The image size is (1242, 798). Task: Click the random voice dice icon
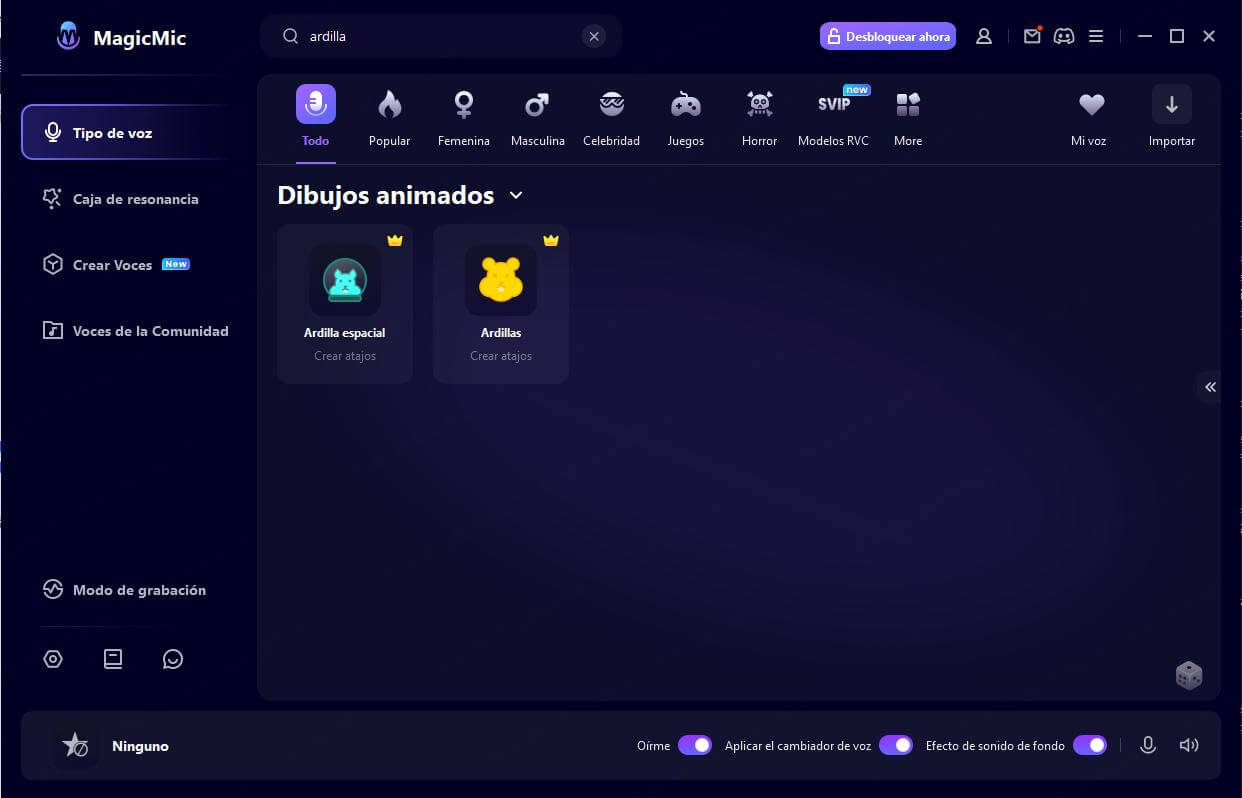[x=1189, y=675]
